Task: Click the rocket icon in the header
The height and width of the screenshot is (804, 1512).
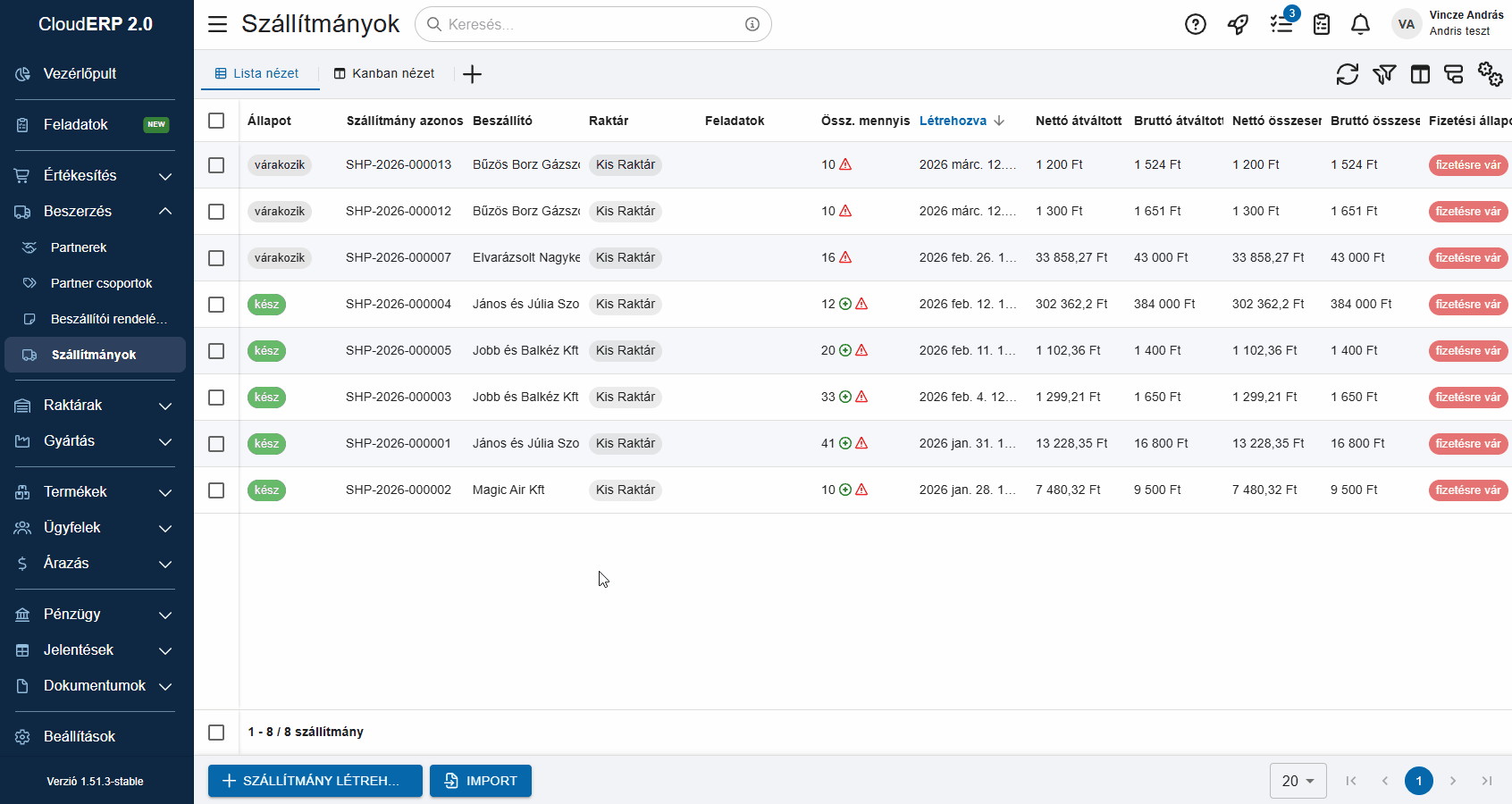Action: point(1238,24)
